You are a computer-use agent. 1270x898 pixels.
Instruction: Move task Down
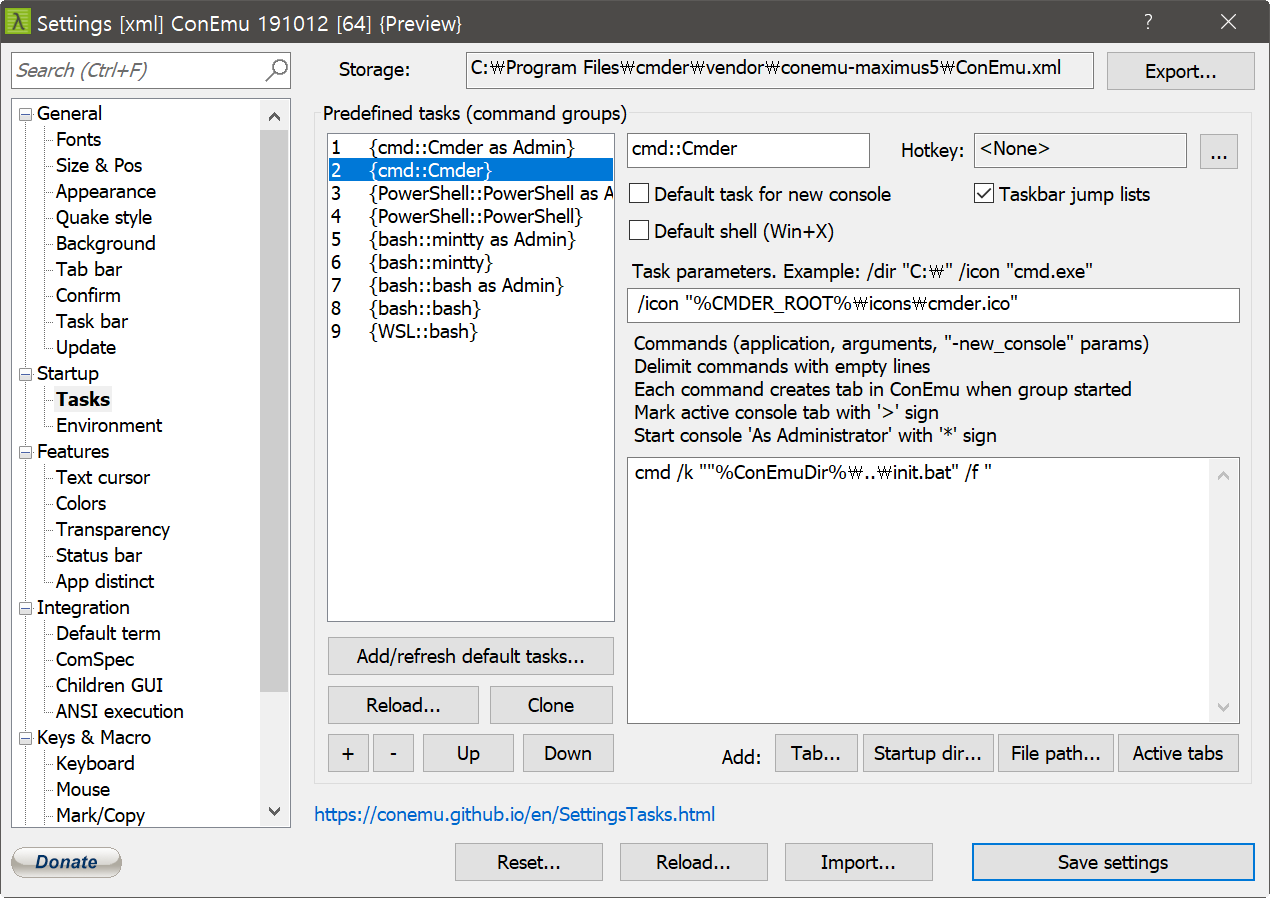568,753
